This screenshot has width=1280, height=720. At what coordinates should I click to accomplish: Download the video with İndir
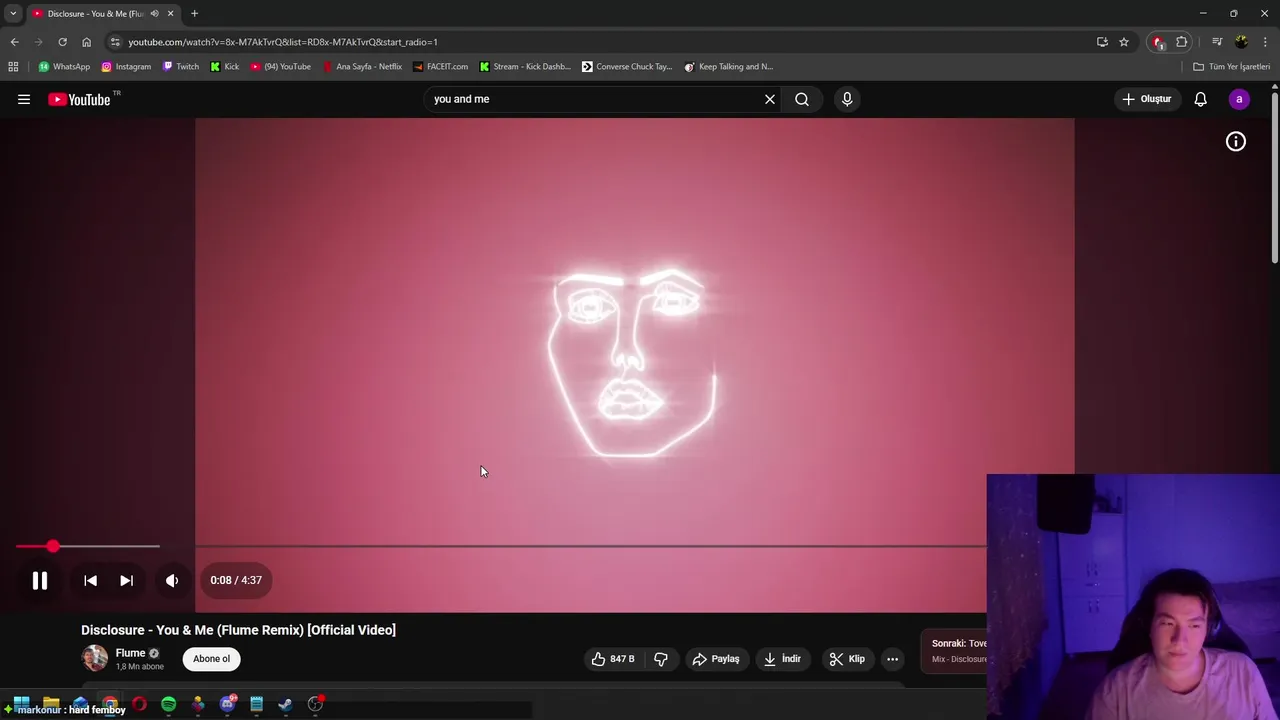coord(782,659)
